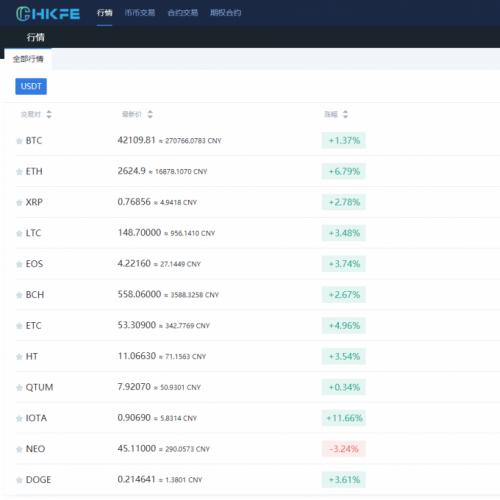Favorite the DOGE star icon

tap(19, 480)
